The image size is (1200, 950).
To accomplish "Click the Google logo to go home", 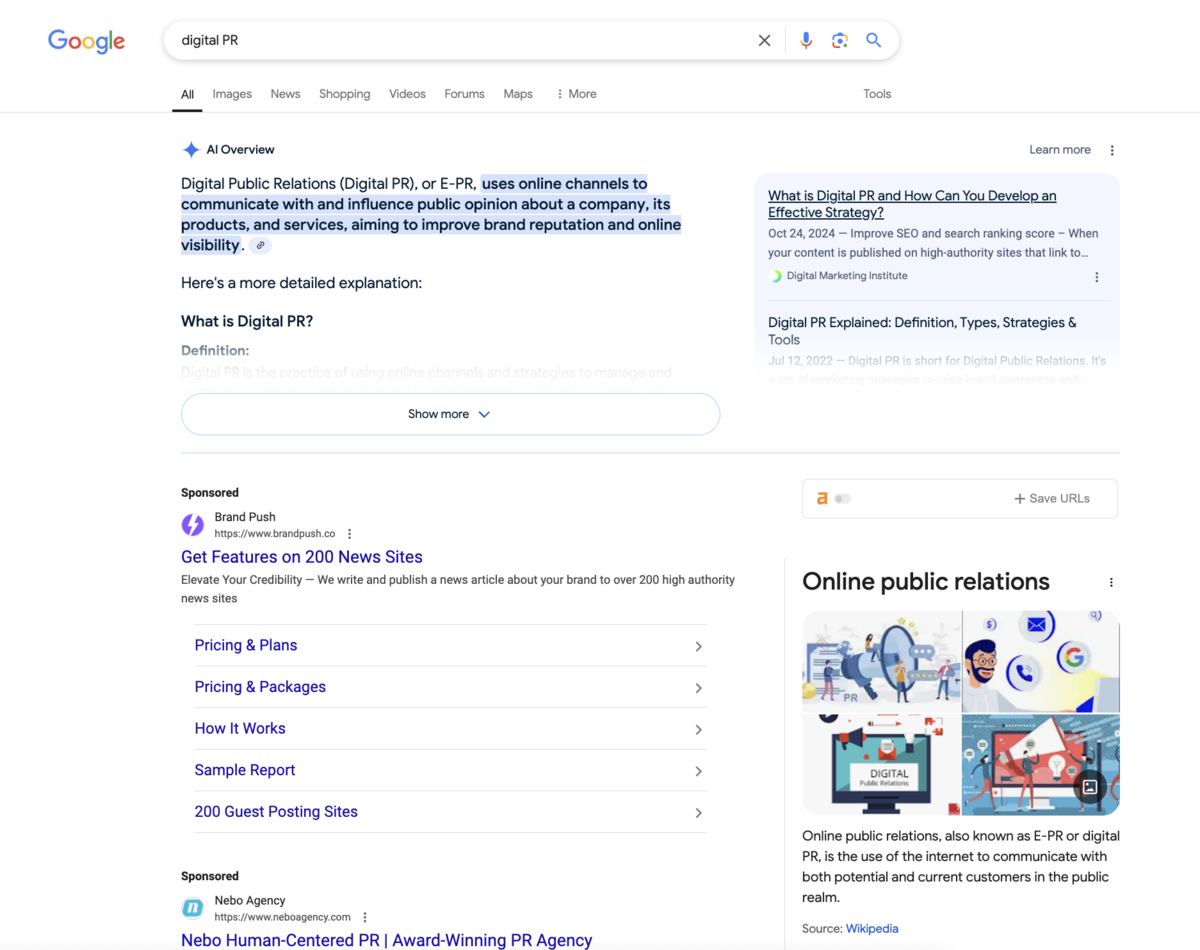I will (x=86, y=41).
